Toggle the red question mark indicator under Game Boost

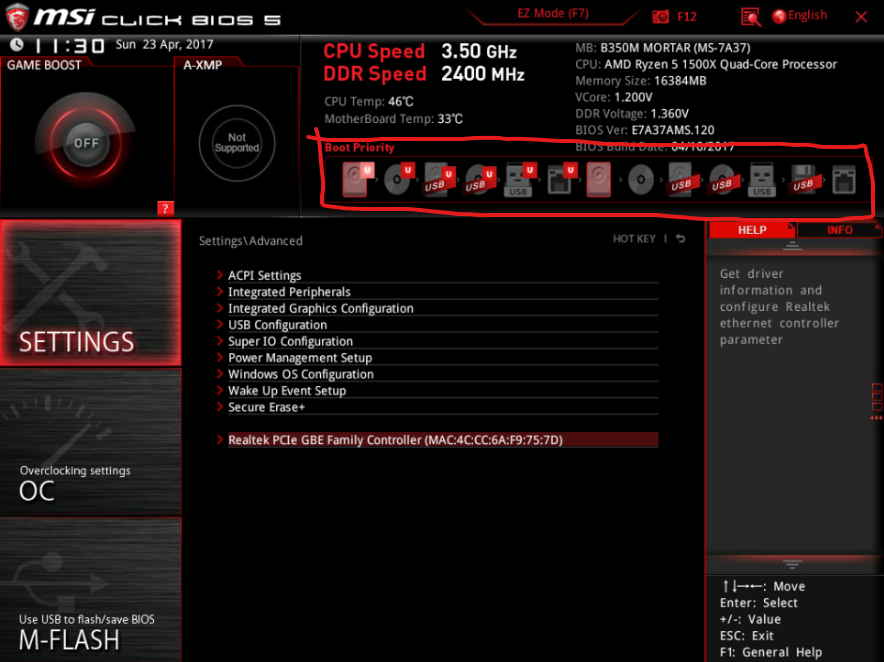pyautogui.click(x=165, y=208)
